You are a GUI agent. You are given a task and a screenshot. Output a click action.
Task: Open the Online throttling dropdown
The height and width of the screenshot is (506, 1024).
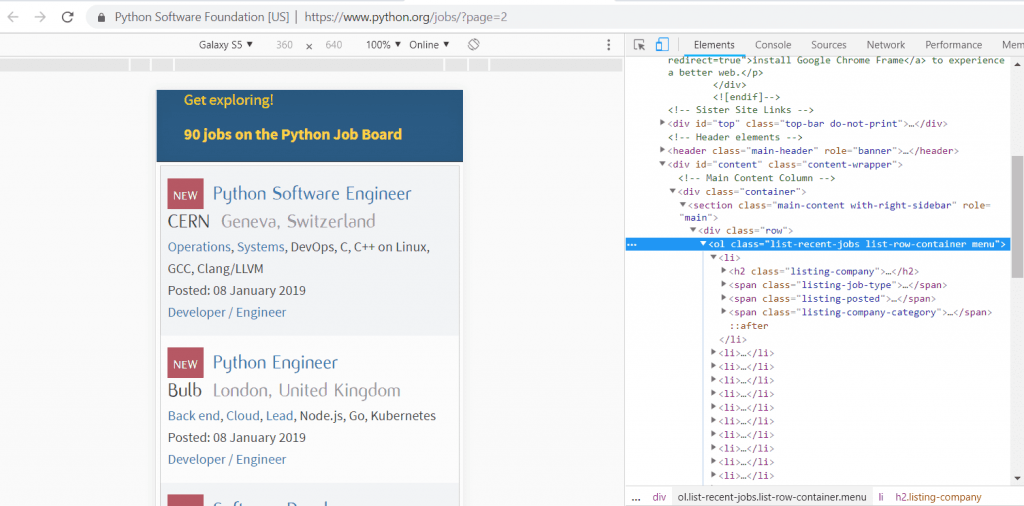point(429,45)
